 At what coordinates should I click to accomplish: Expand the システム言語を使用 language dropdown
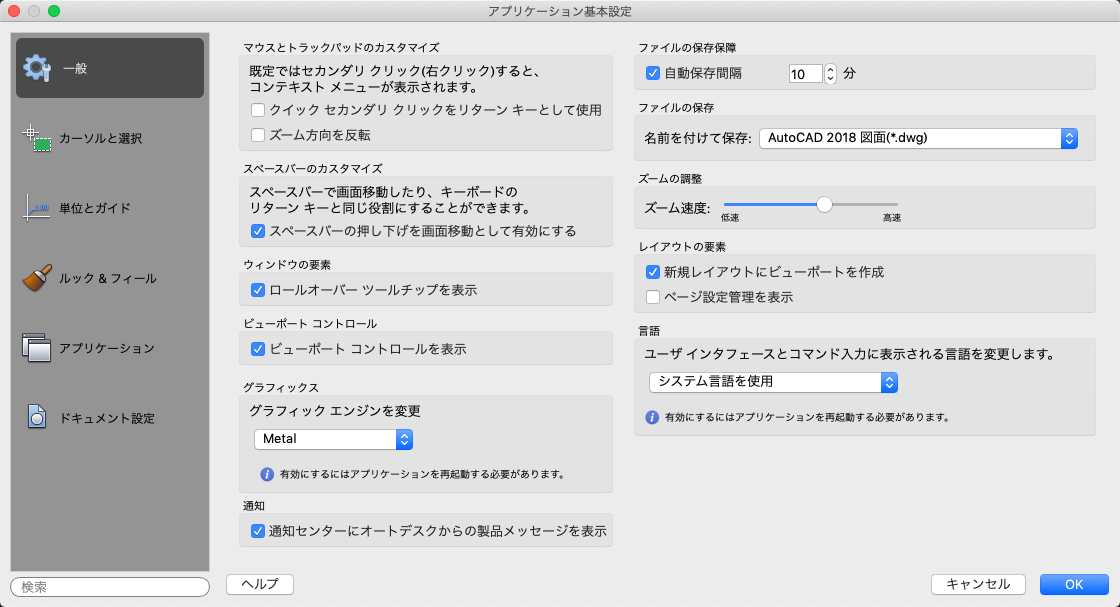tap(772, 381)
